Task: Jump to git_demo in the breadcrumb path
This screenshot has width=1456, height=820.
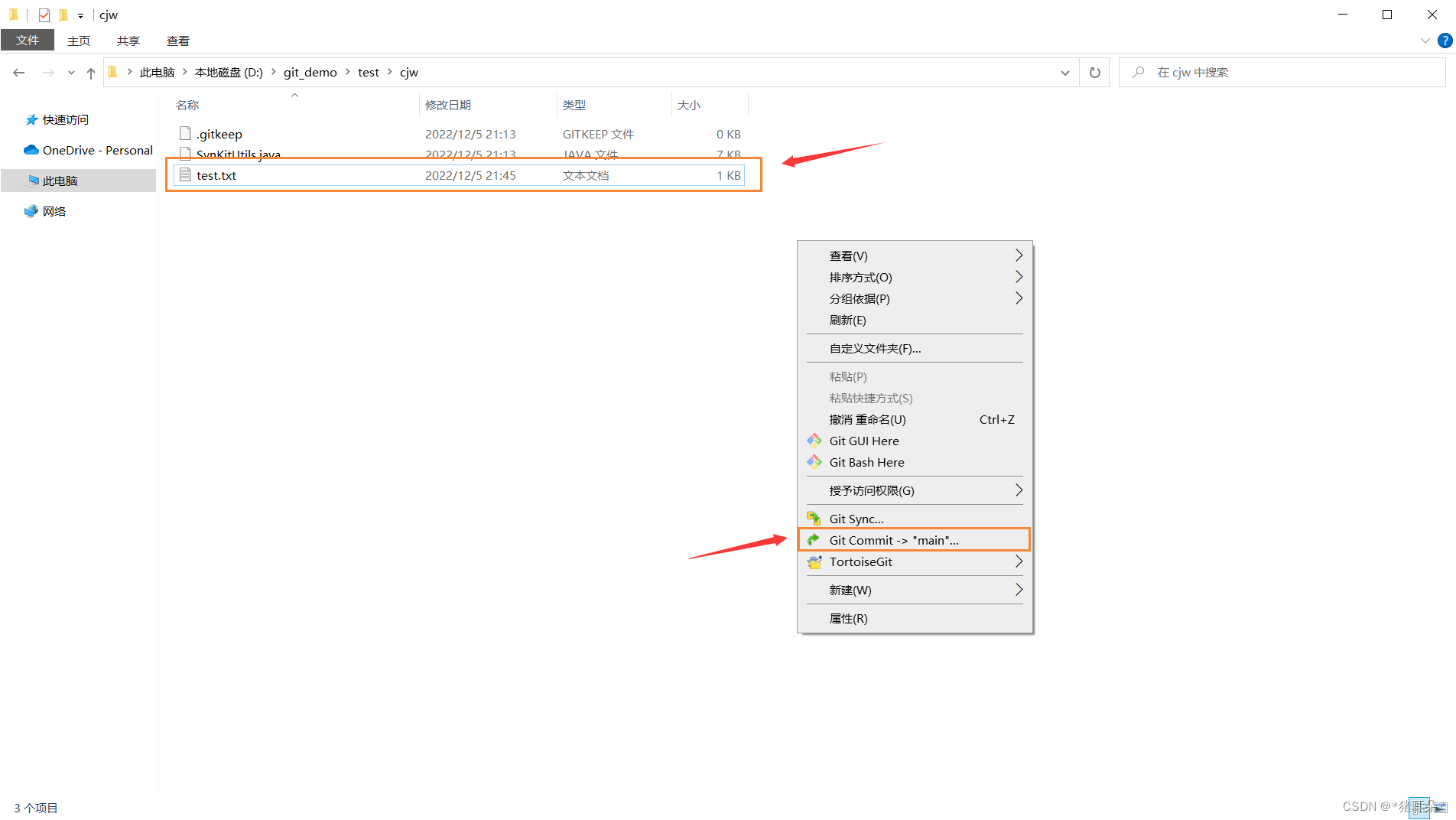Action: click(310, 72)
